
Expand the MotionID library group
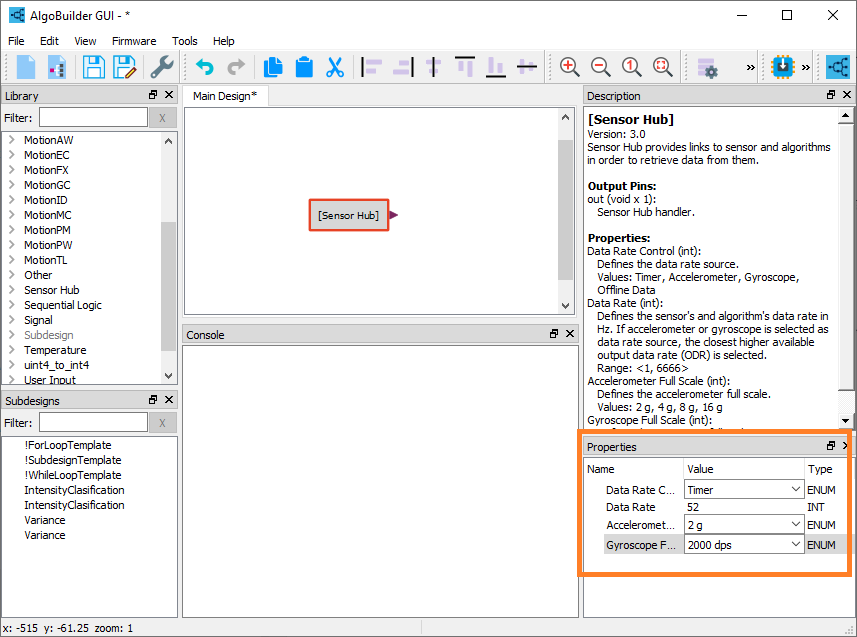(11, 200)
